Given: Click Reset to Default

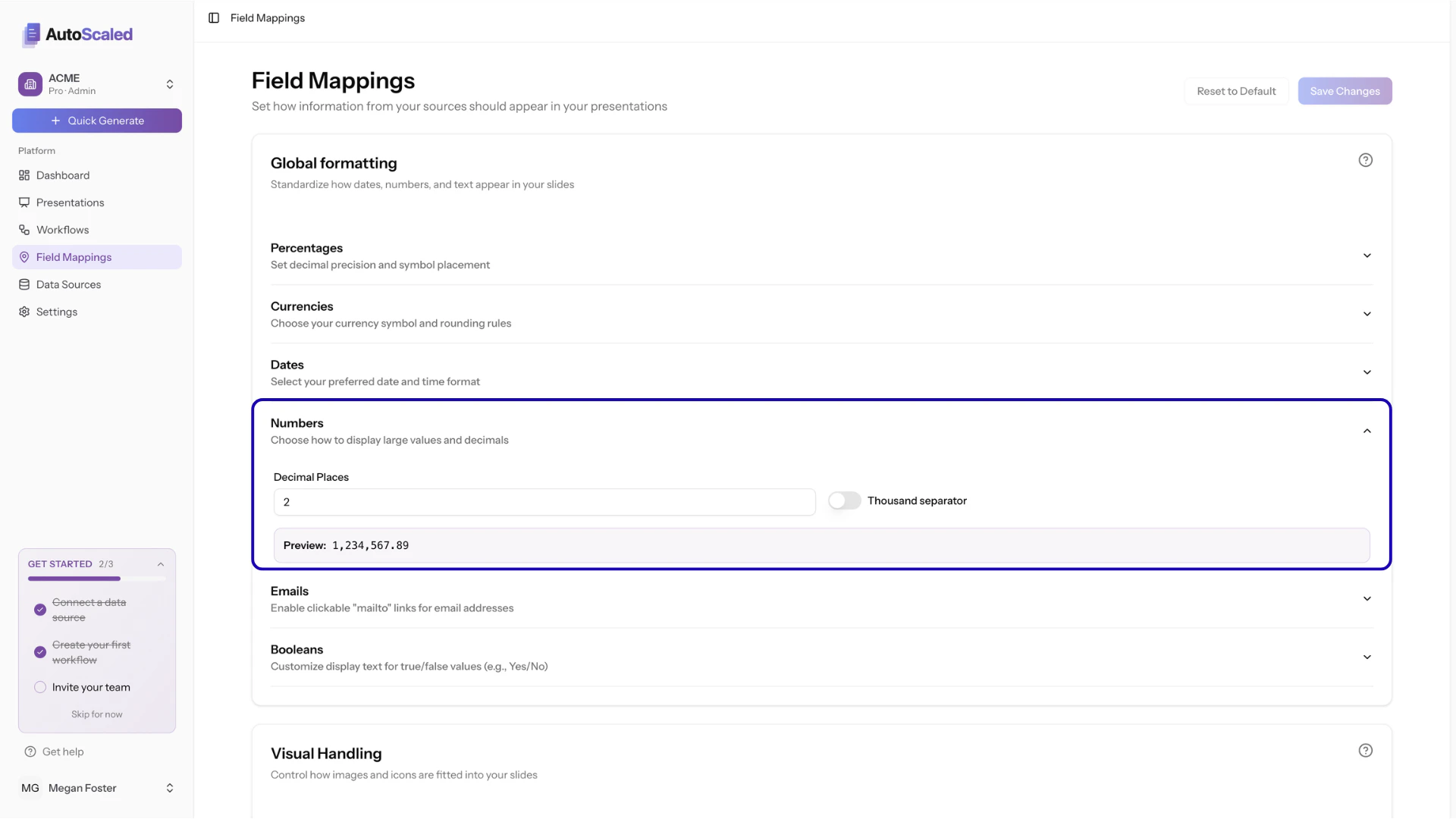Looking at the screenshot, I should [x=1235, y=90].
